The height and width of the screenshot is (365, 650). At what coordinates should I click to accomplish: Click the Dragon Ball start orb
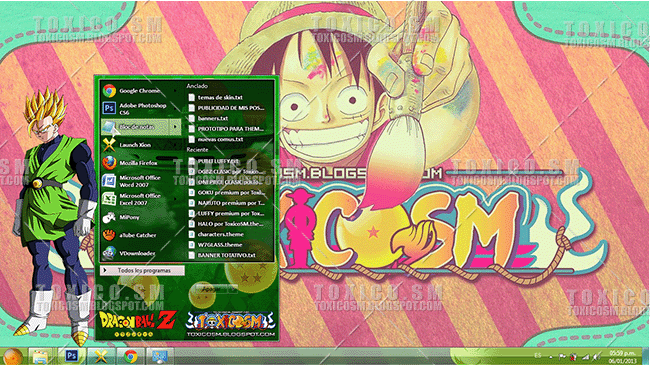[x=13, y=356]
